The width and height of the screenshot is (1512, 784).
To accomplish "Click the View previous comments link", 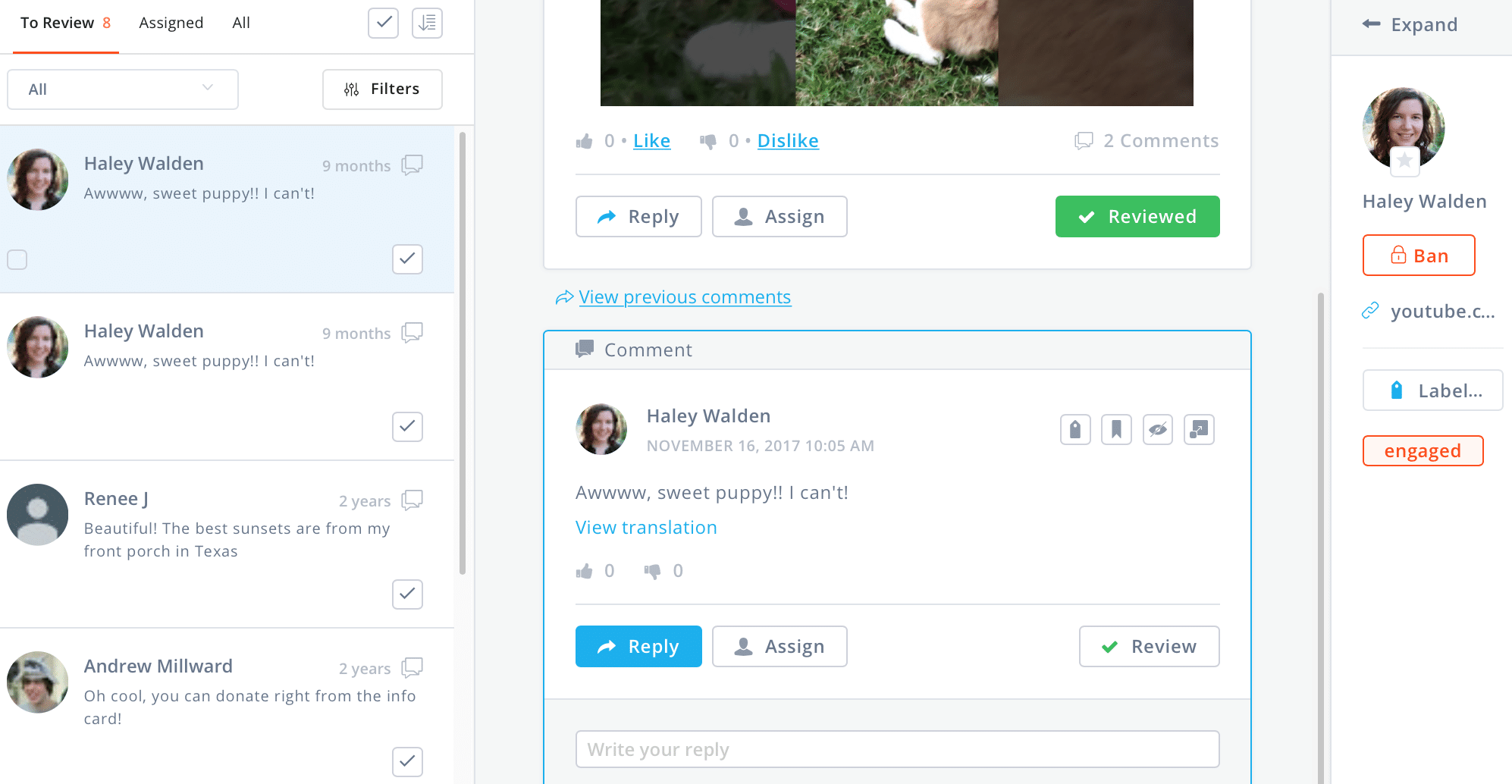I will pyautogui.click(x=684, y=297).
